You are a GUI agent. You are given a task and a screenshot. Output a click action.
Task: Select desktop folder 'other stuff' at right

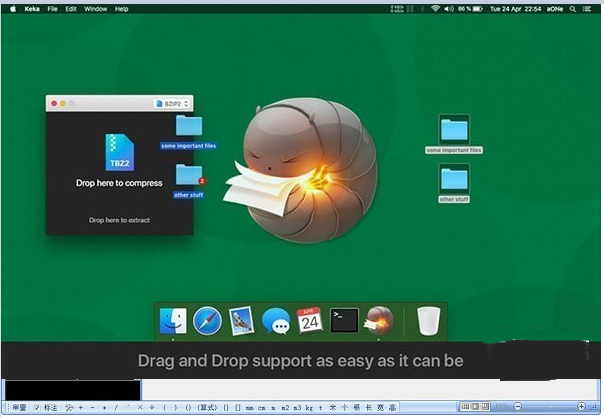[x=454, y=183]
